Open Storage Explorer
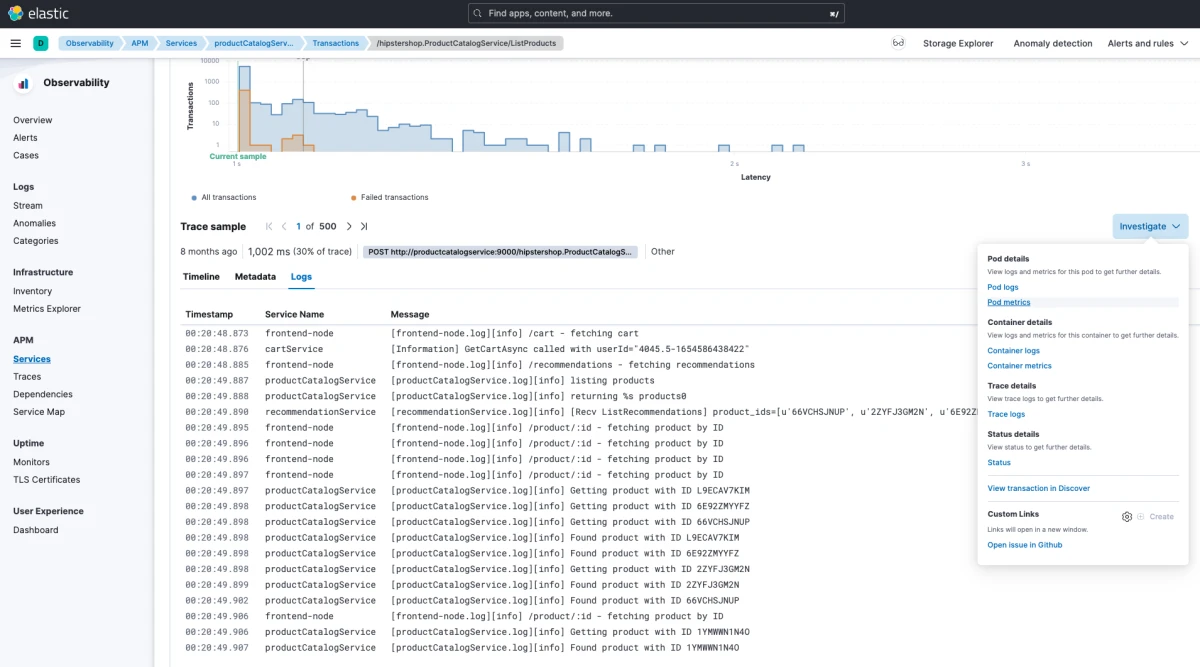Screen dimensions: 1200x667 [958, 43]
